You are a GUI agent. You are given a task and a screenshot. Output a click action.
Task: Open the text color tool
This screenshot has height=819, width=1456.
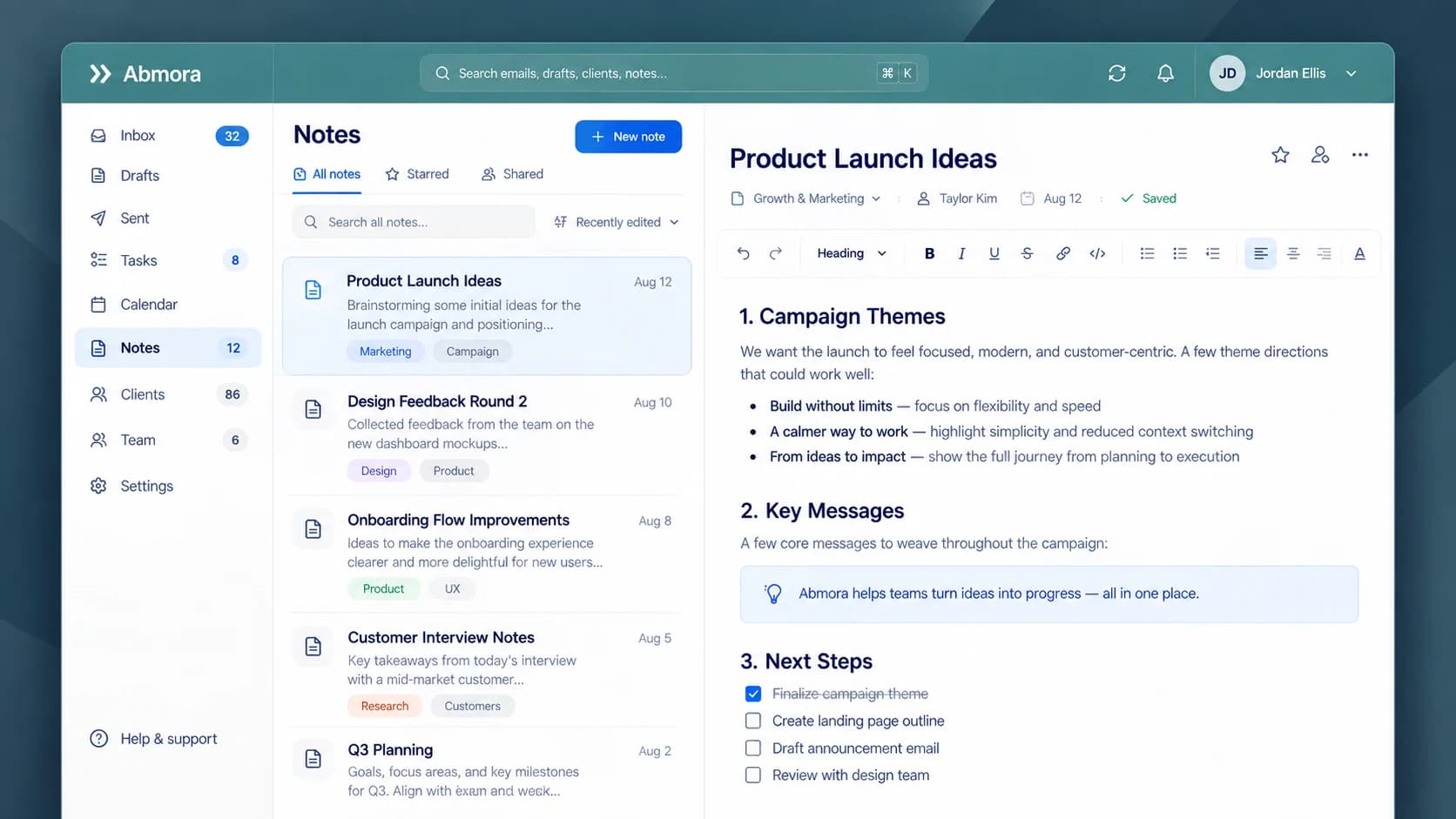1359,253
